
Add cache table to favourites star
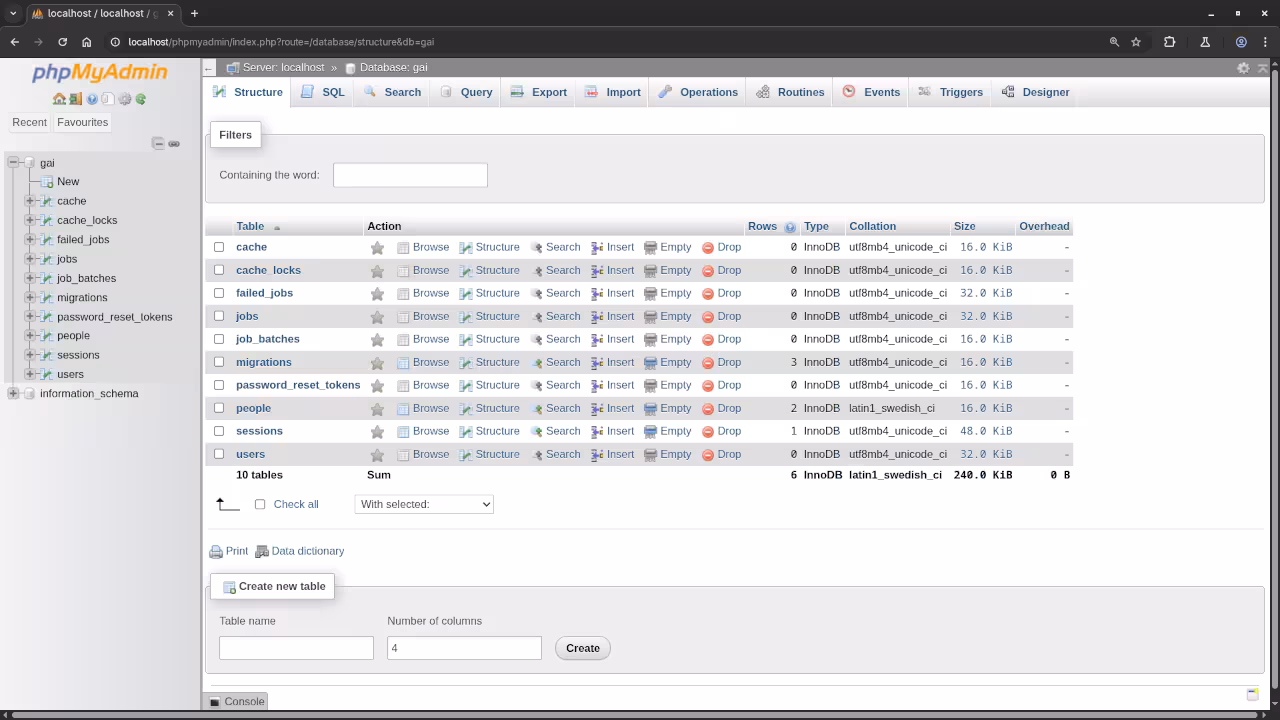coord(377,248)
